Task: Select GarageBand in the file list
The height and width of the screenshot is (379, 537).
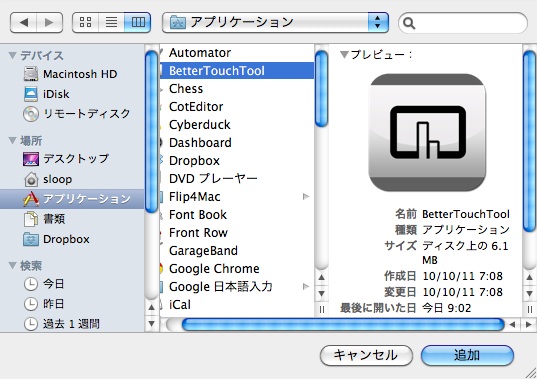Action: tap(237, 251)
